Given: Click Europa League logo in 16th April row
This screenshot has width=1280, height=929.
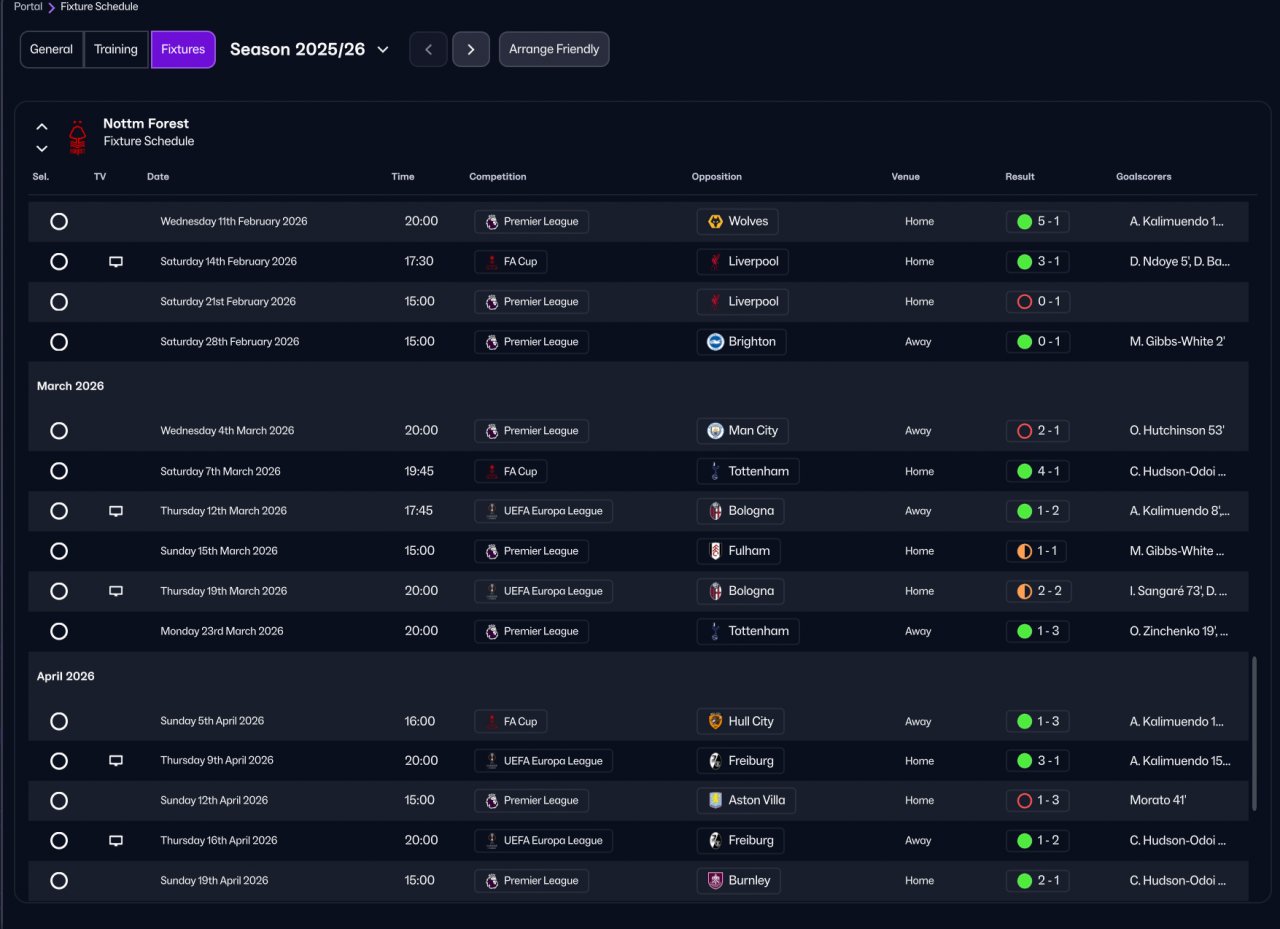Looking at the screenshot, I should (491, 841).
